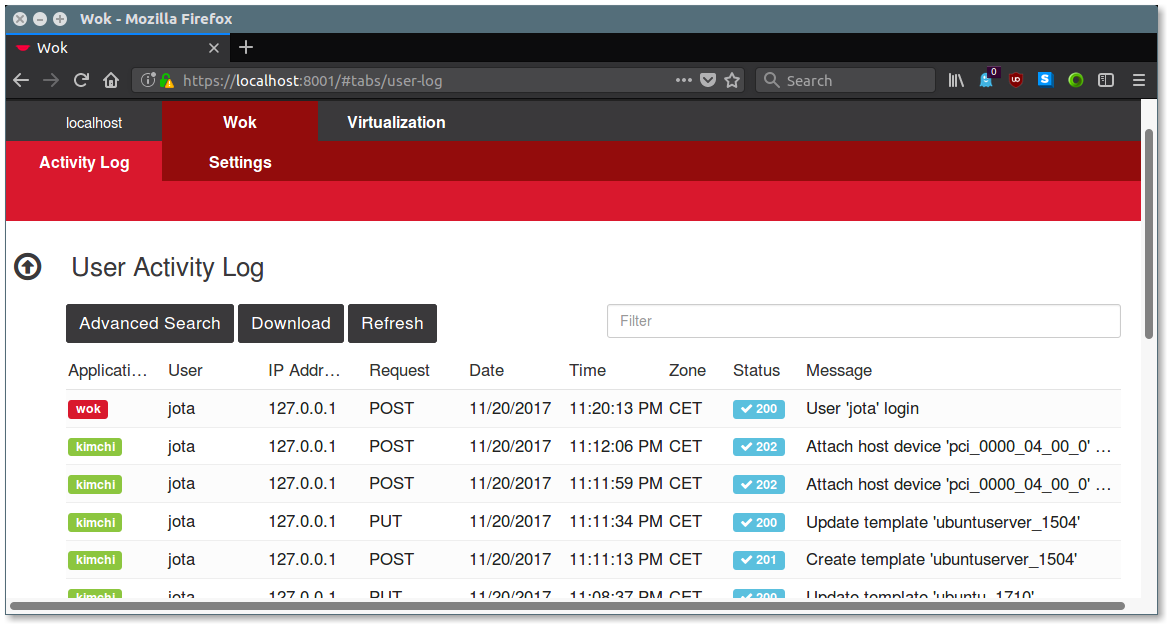
Task: Sort by the Zone column header
Action: coord(687,370)
